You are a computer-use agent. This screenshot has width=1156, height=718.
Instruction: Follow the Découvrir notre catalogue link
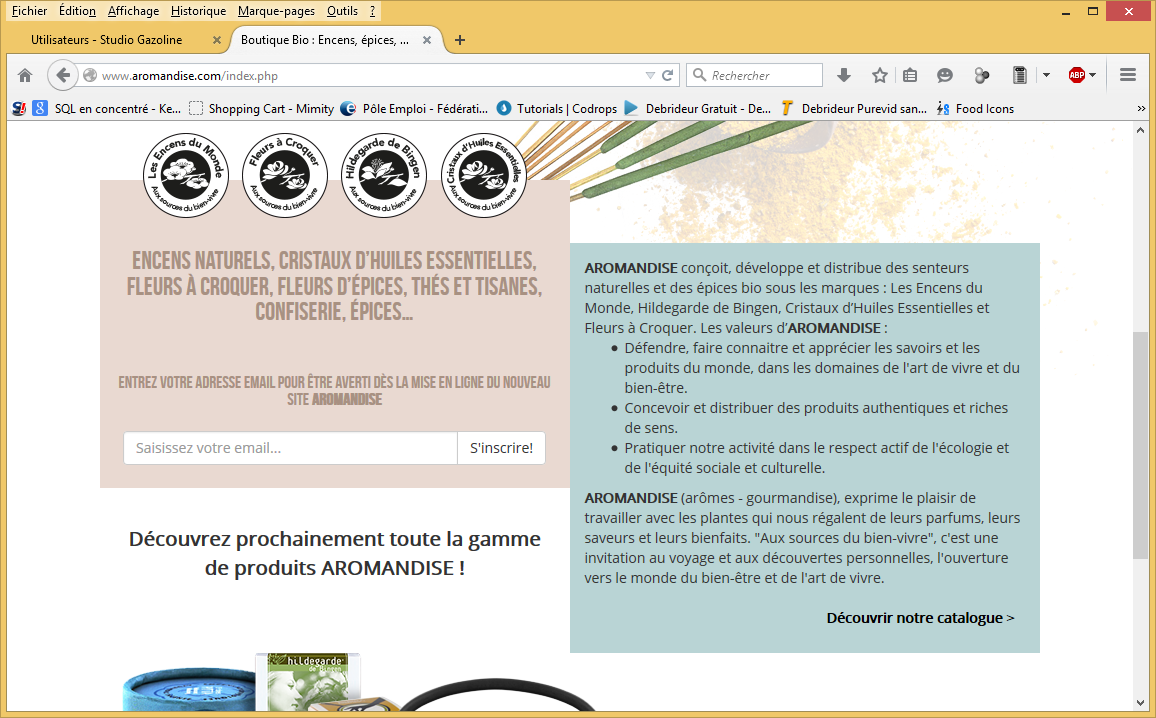(x=920, y=618)
